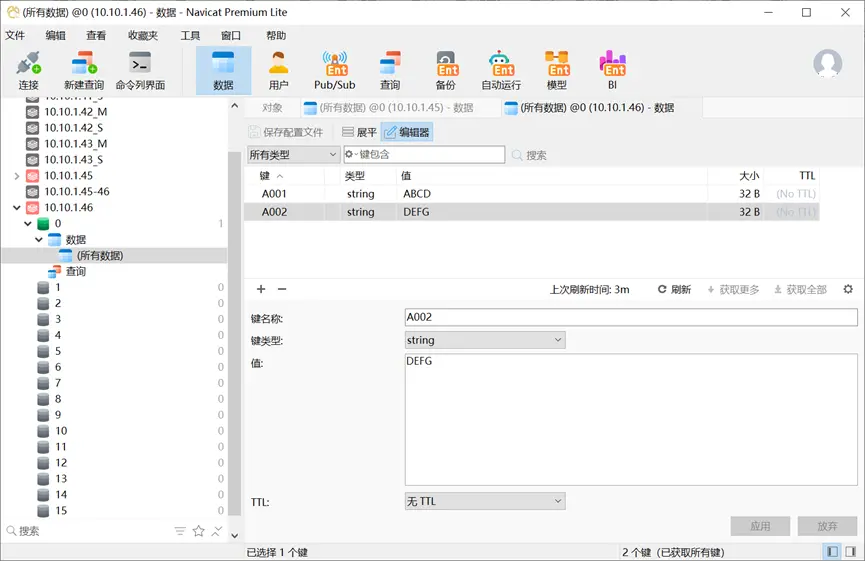Click the key contains (键包含) filter field
The width and height of the screenshot is (865, 561).
pos(424,154)
